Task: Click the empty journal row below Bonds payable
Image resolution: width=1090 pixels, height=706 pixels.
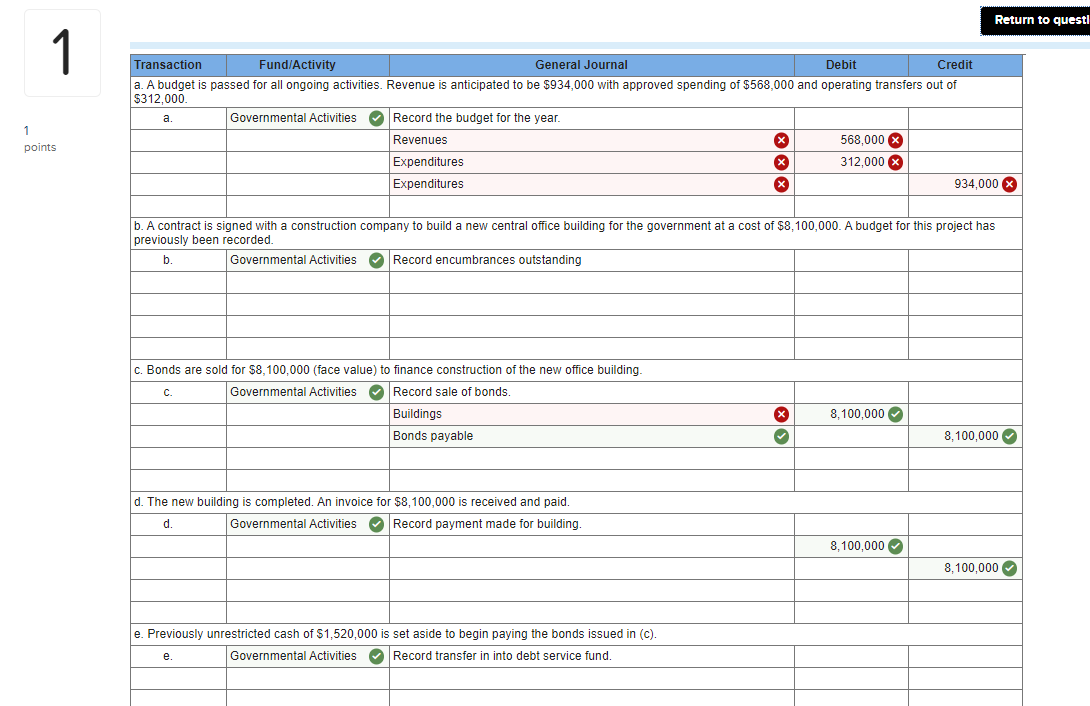Action: (x=590, y=458)
